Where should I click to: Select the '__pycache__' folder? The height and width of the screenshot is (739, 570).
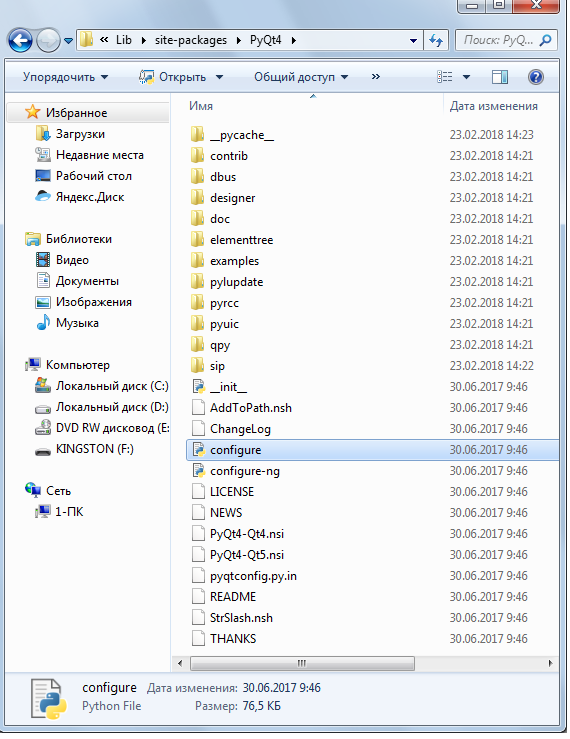click(x=241, y=135)
